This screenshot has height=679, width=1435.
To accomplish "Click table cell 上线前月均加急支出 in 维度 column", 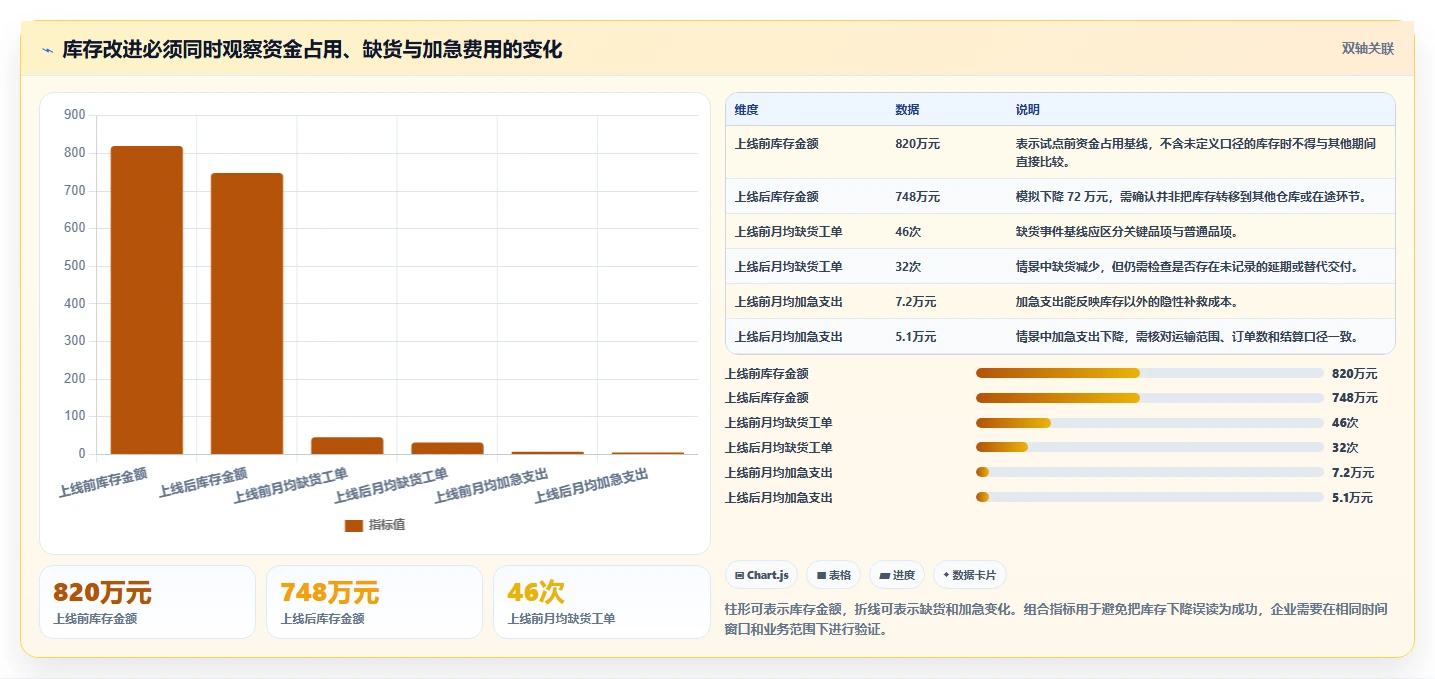I will [x=788, y=302].
